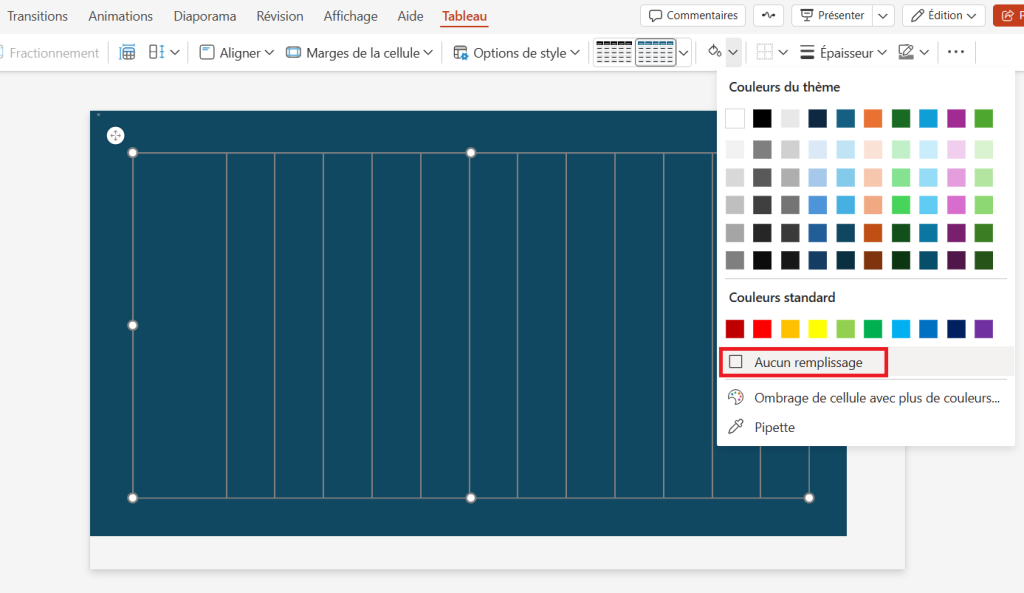This screenshot has width=1024, height=593.
Task: Click the Commentaires button
Action: tap(693, 15)
